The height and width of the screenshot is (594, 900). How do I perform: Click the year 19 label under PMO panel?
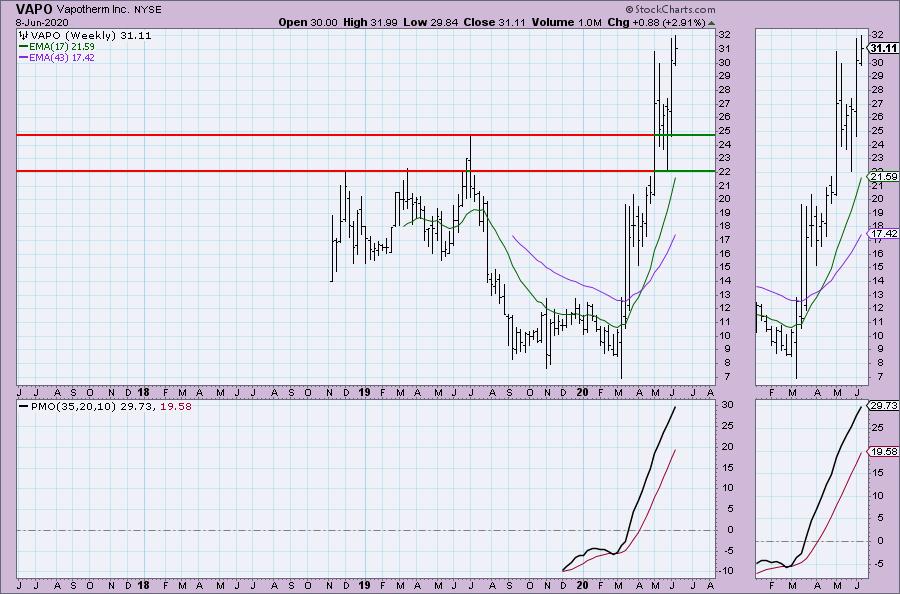[364, 585]
